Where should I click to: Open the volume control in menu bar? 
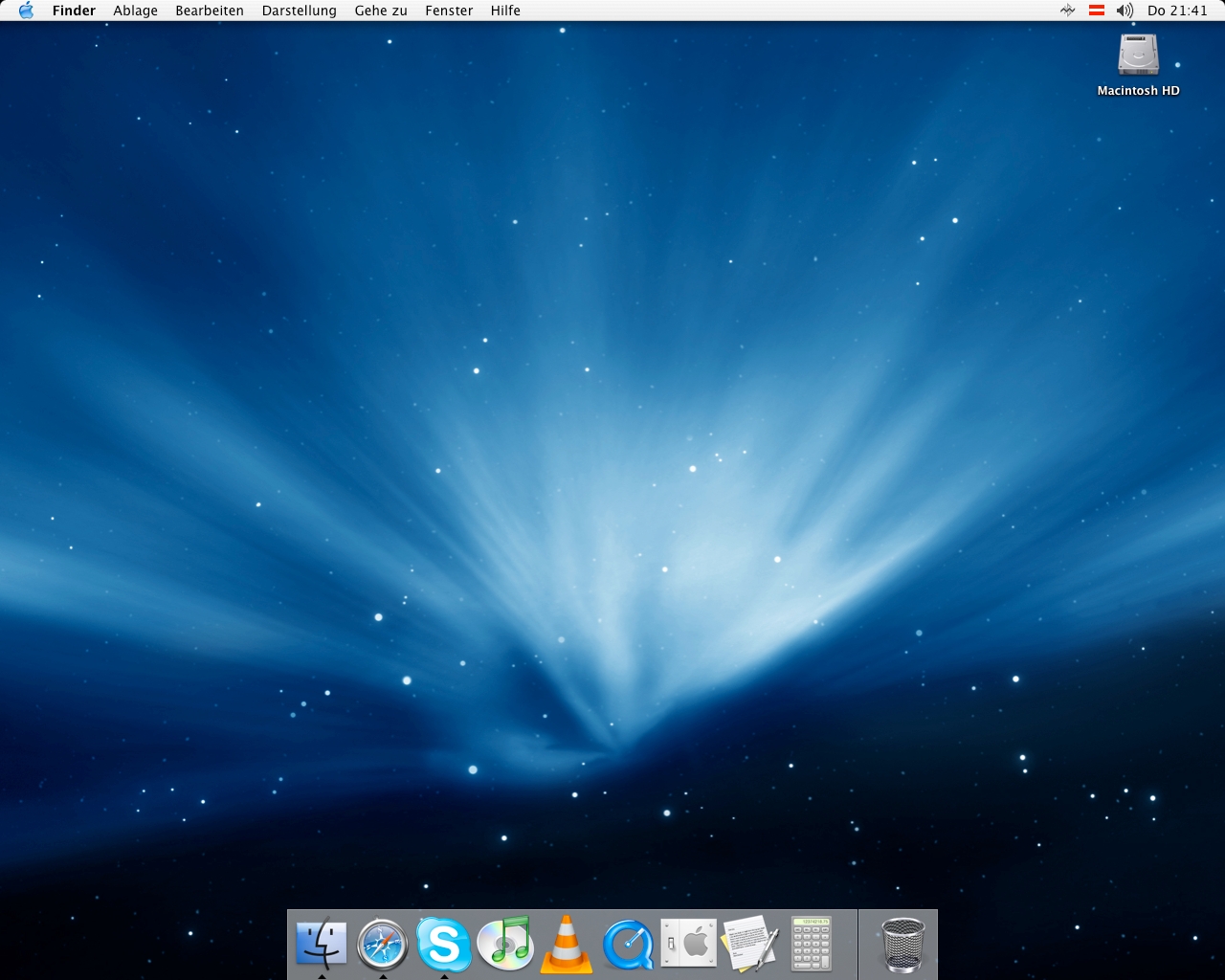coord(1125,11)
